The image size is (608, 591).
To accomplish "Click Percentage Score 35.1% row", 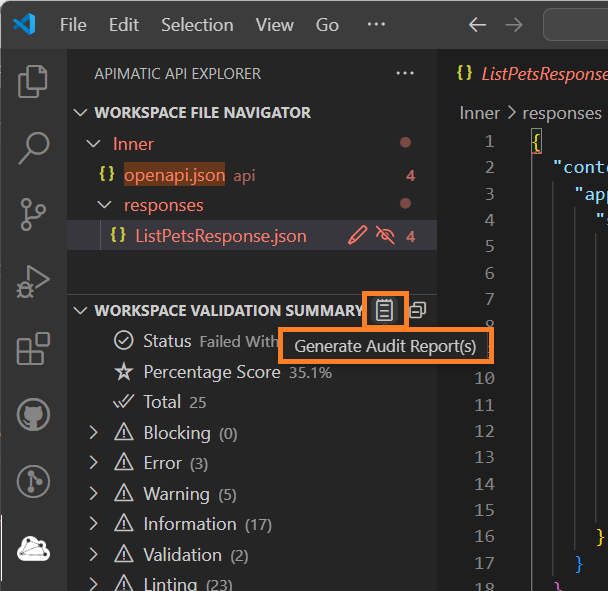I will 252,372.
